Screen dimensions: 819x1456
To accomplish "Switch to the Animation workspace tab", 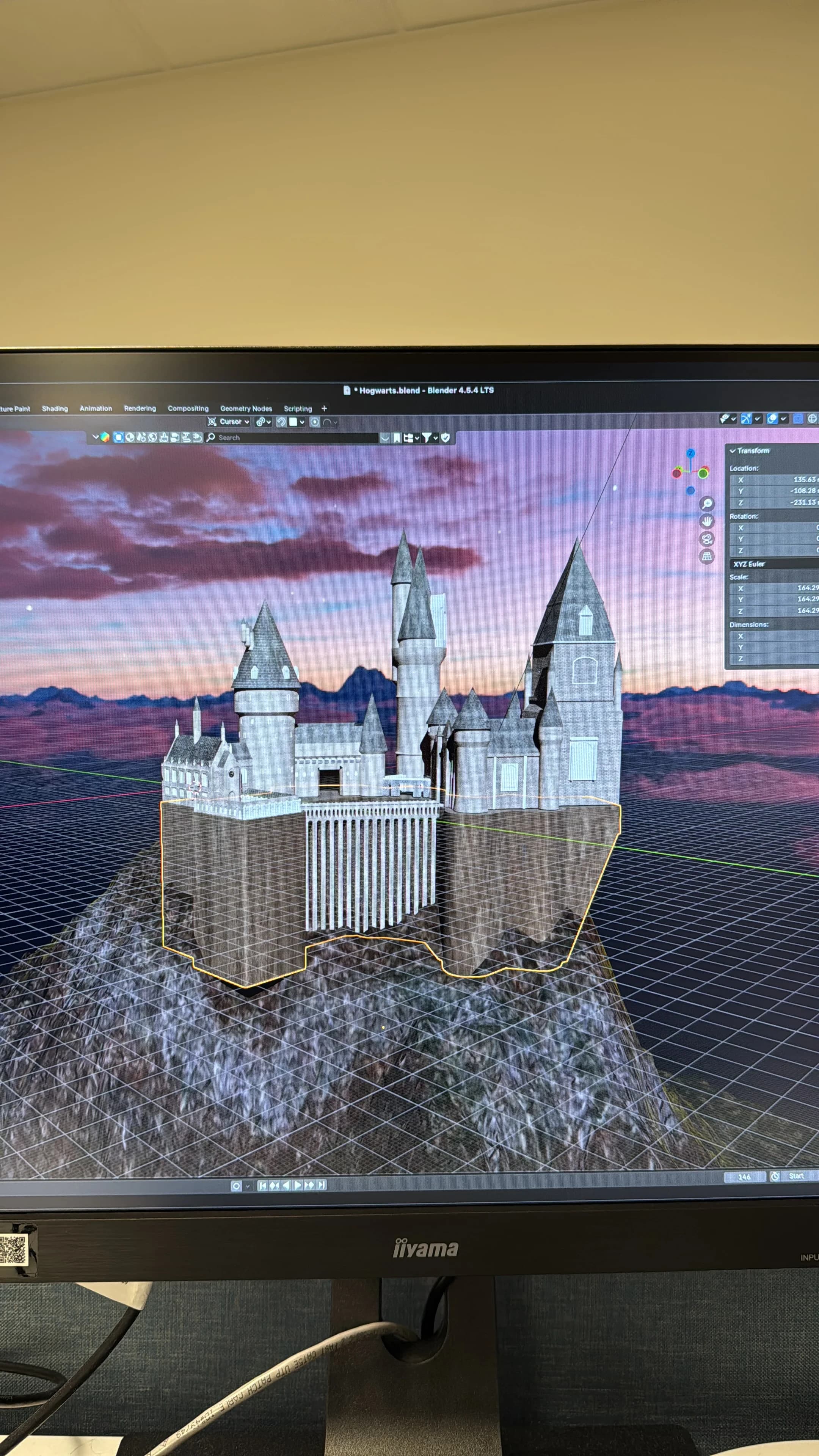I will [x=96, y=408].
